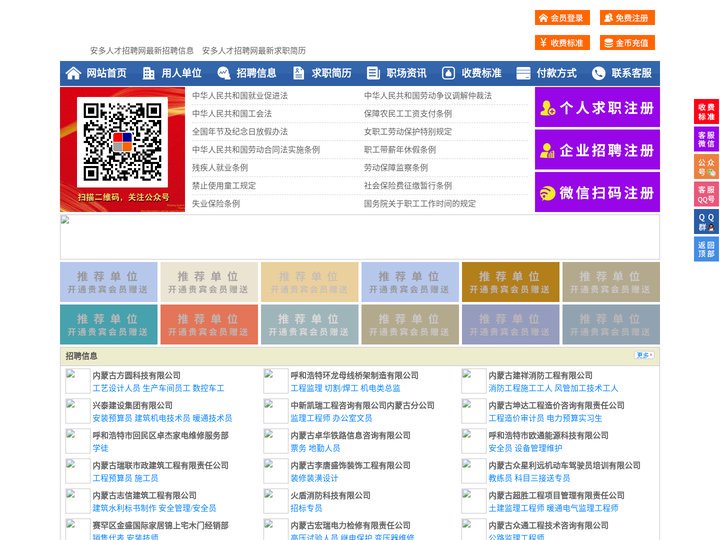Click the job link 装修装潢设计
This screenshot has width=720, height=540.
click(x=314, y=478)
